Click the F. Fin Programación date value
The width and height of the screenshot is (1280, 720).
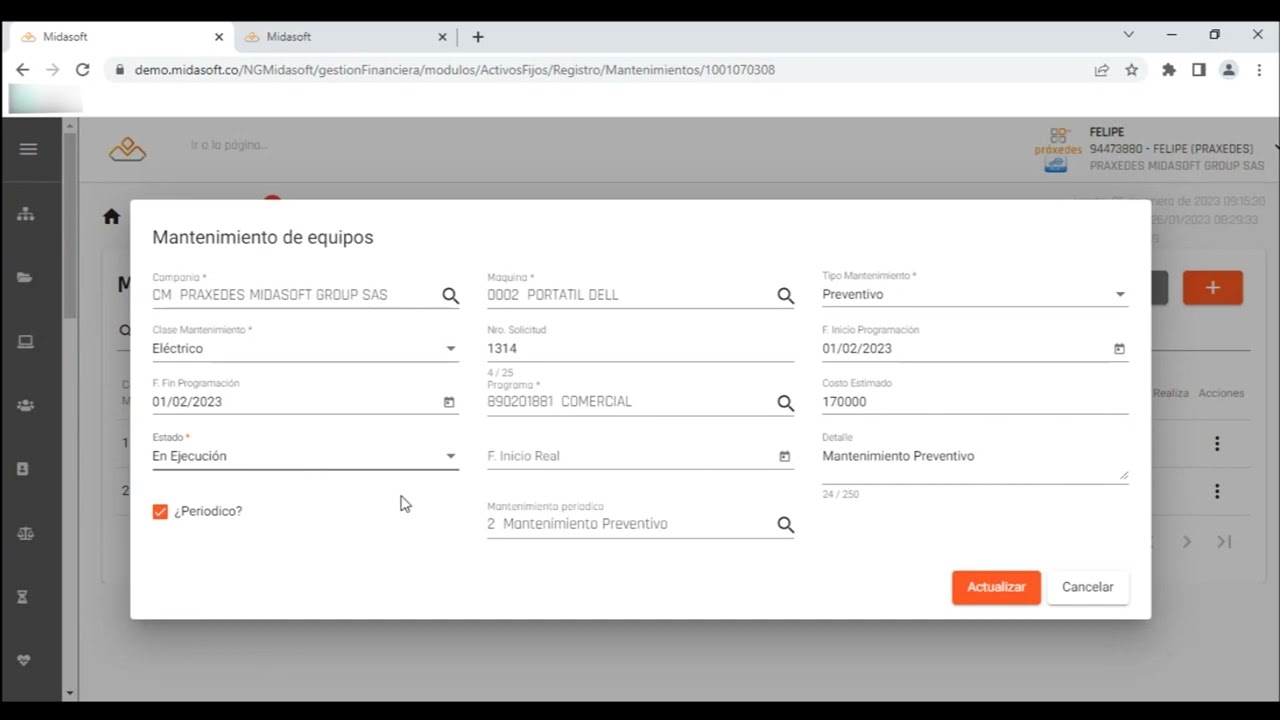(x=187, y=402)
